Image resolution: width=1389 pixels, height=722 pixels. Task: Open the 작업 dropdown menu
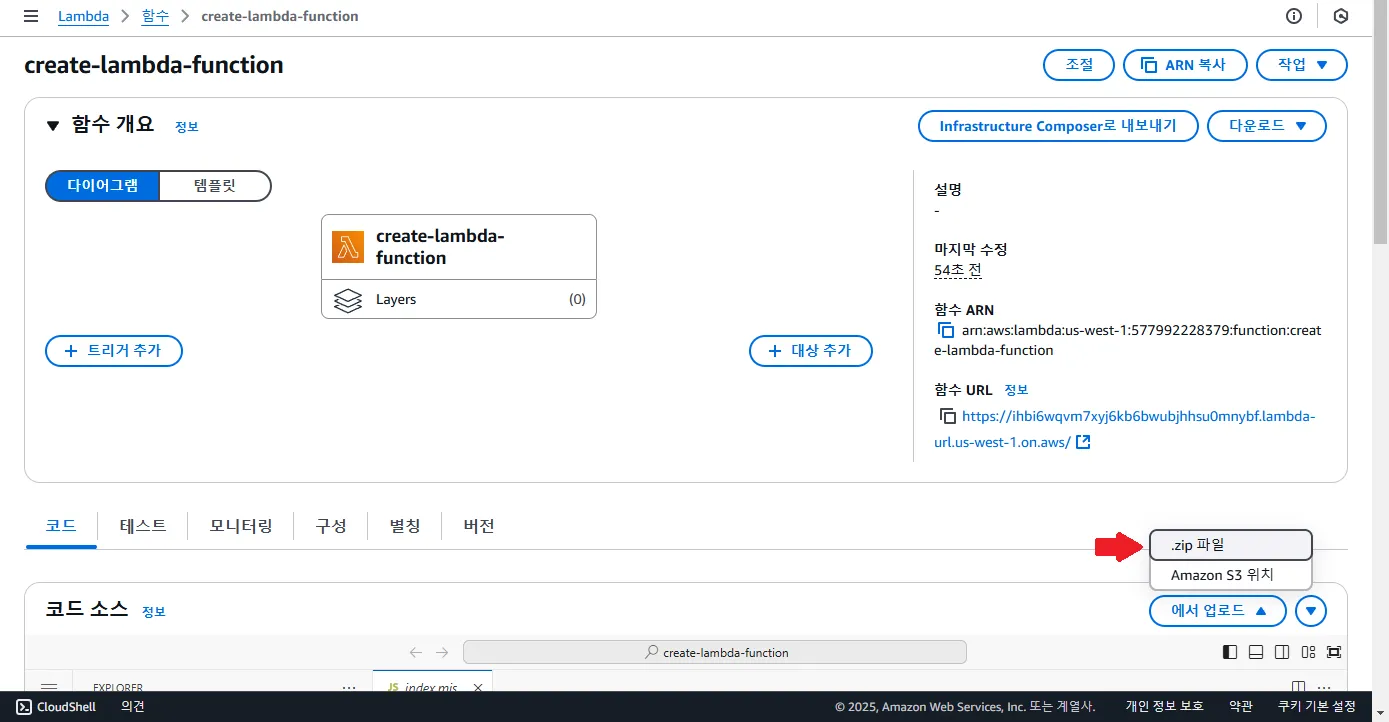coord(1302,65)
